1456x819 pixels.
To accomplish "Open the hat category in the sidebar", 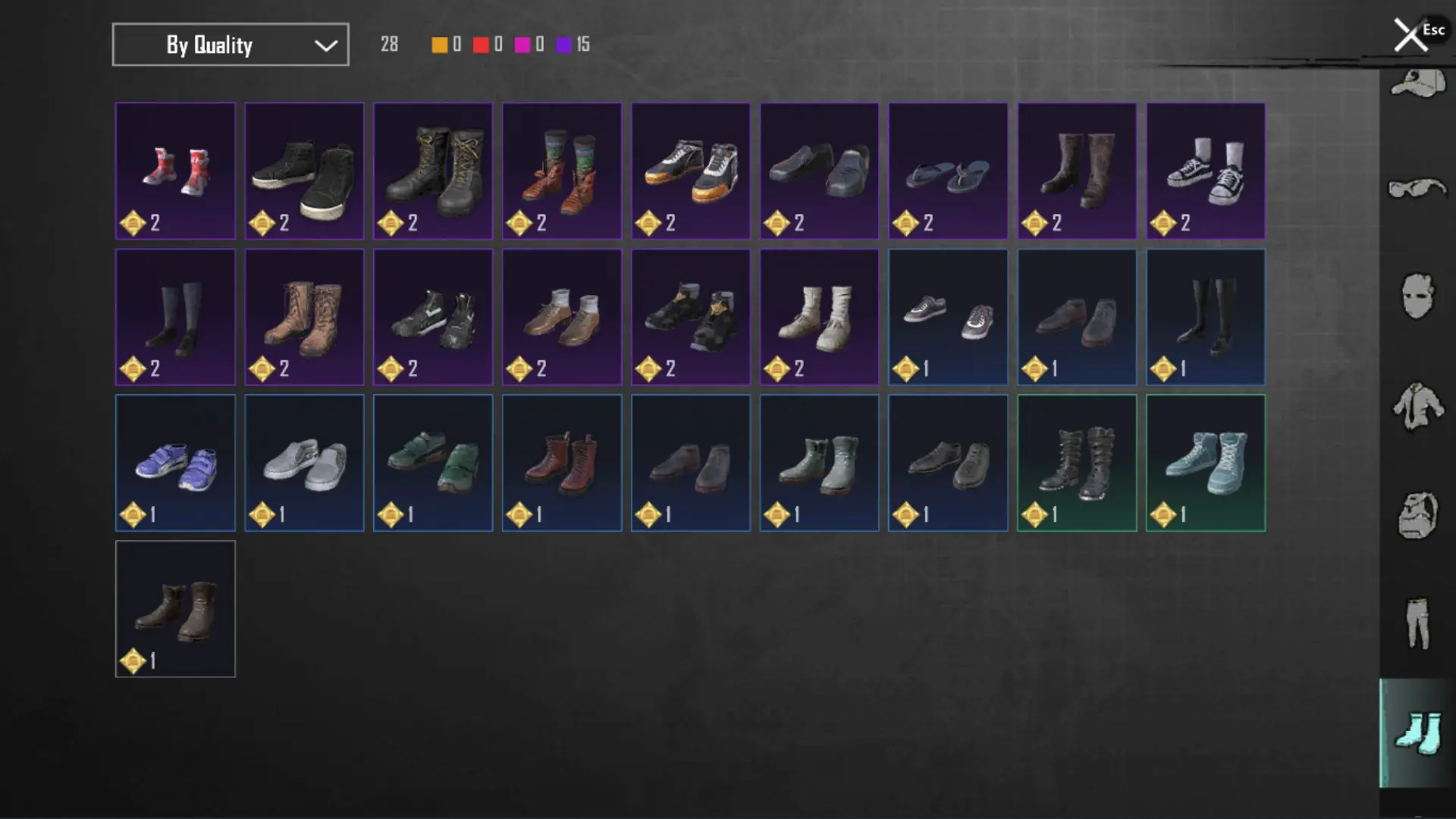I will pos(1417,83).
